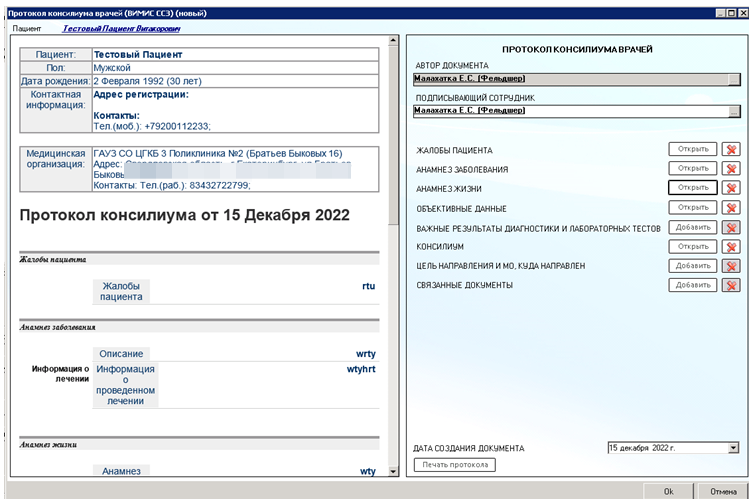Click red X beside Важные результаты диагностики
749x499 pixels.
[731, 228]
